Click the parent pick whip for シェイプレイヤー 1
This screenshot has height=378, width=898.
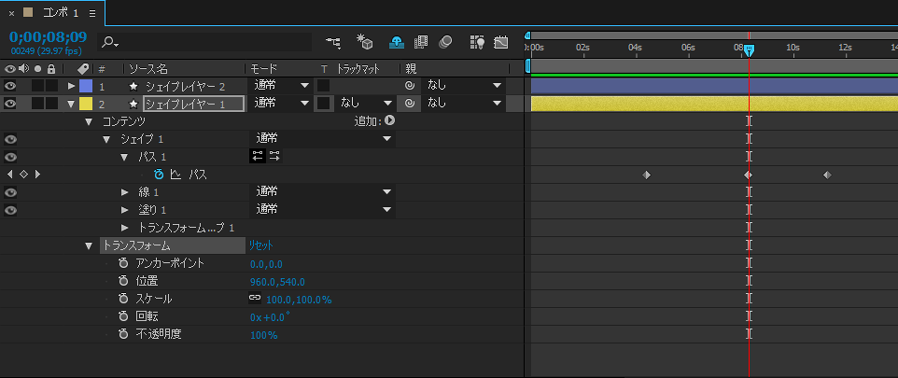point(409,104)
